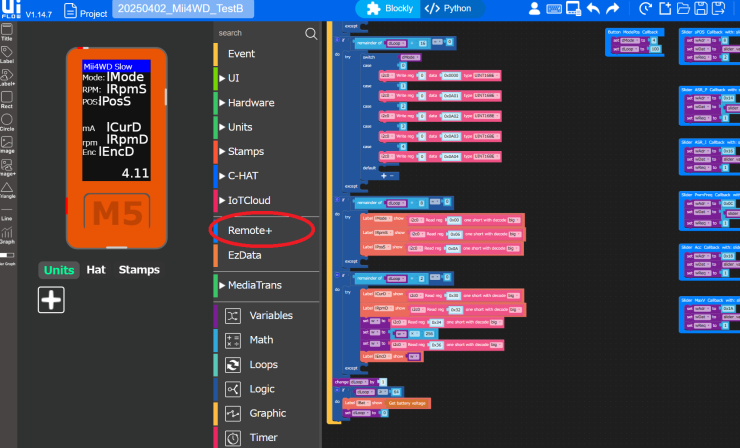The image size is (740, 448).
Task: Select the Line shape tool
Action: [x=7, y=212]
